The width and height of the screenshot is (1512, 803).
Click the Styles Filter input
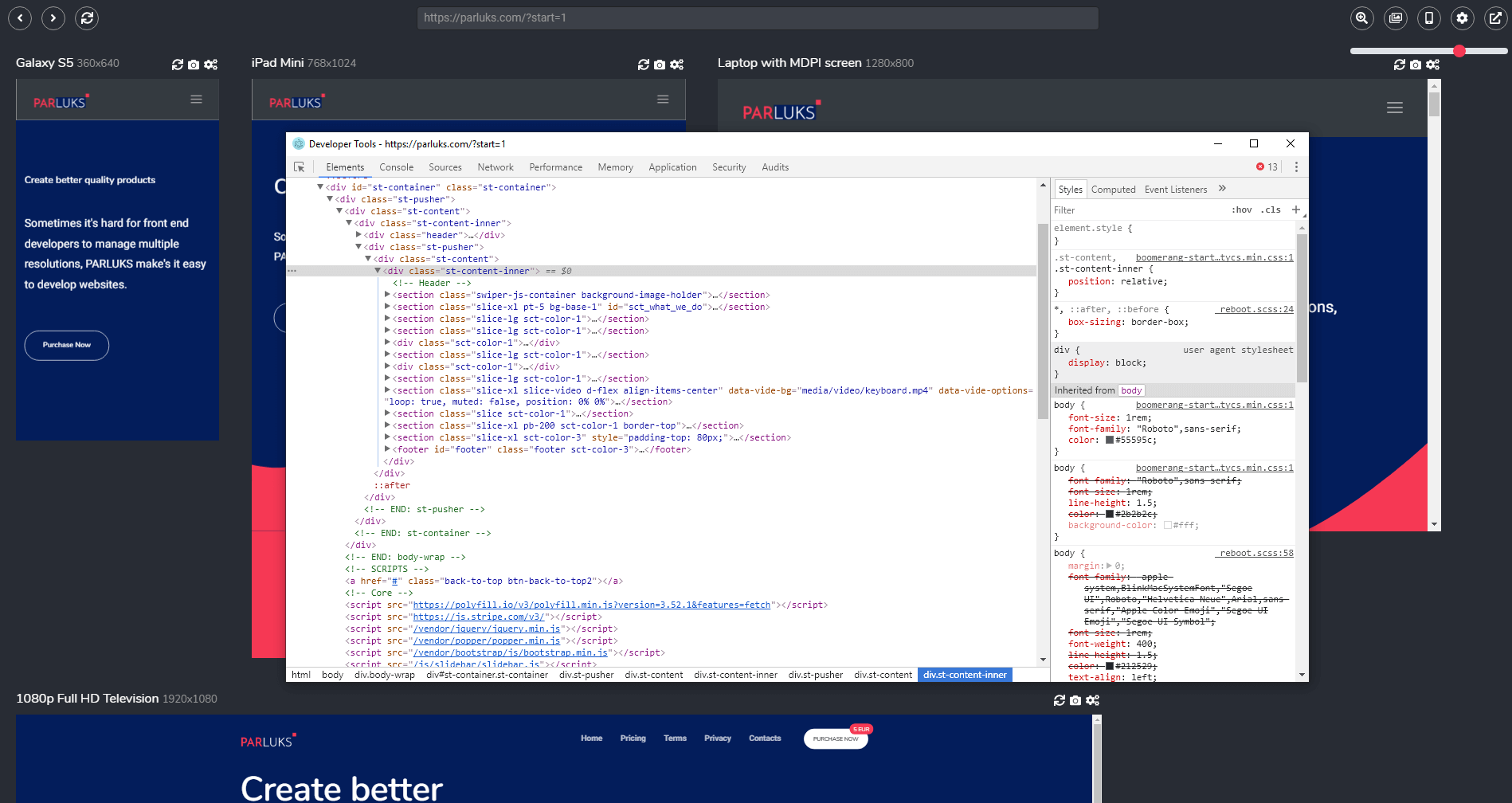(1139, 210)
